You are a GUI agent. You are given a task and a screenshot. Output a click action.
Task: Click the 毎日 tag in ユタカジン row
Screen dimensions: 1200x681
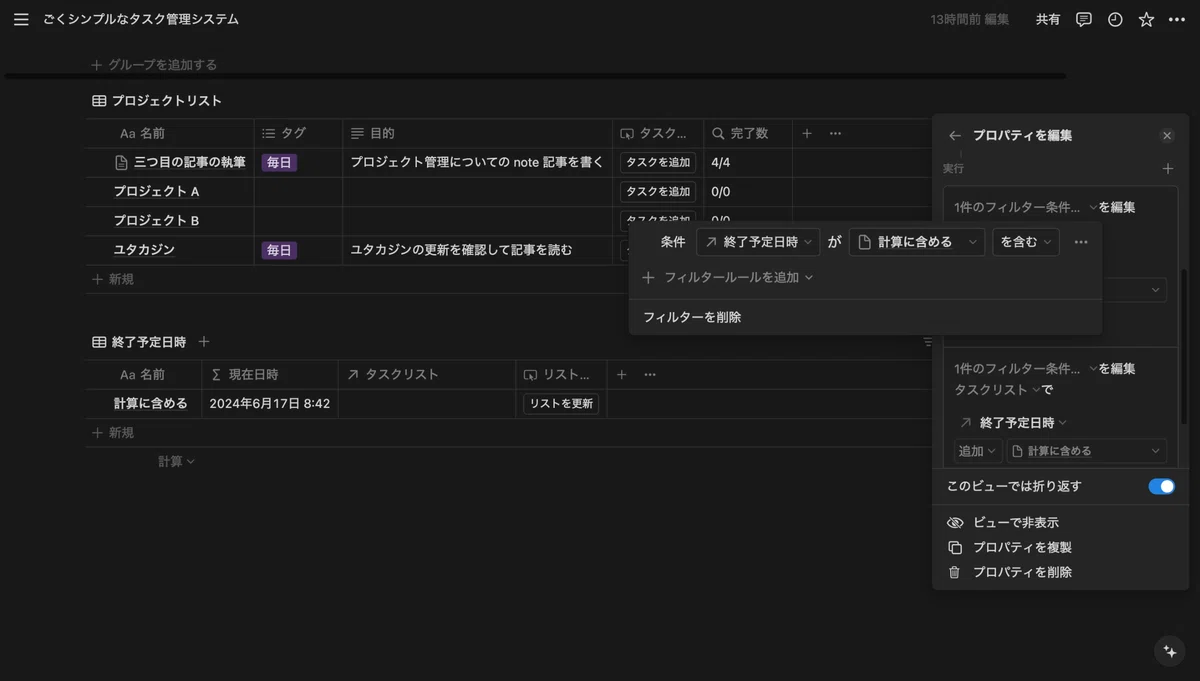click(x=279, y=250)
